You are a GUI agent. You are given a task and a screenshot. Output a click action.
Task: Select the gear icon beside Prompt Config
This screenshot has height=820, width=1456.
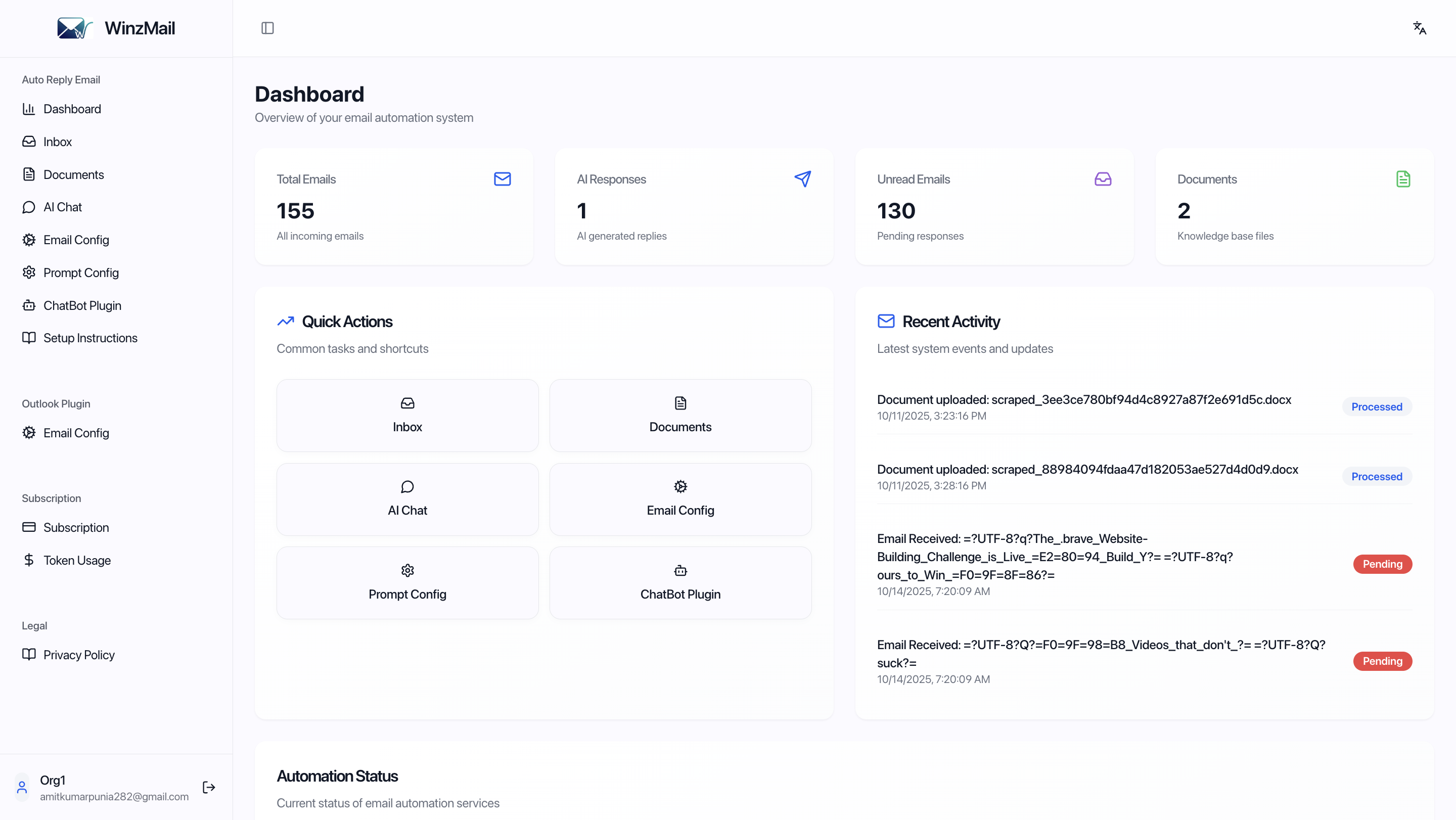(x=29, y=272)
